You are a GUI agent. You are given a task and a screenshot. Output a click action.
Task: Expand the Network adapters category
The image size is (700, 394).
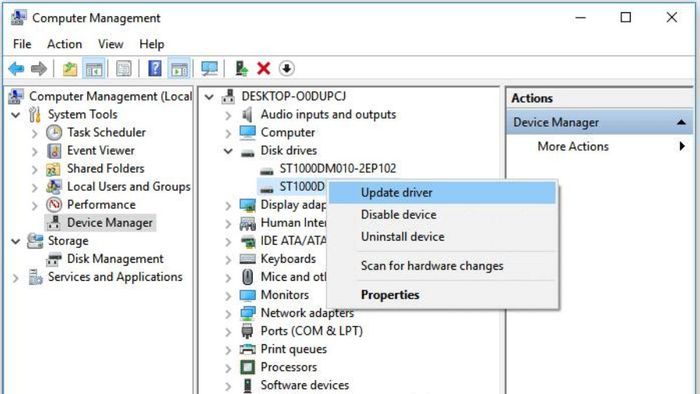click(x=228, y=314)
